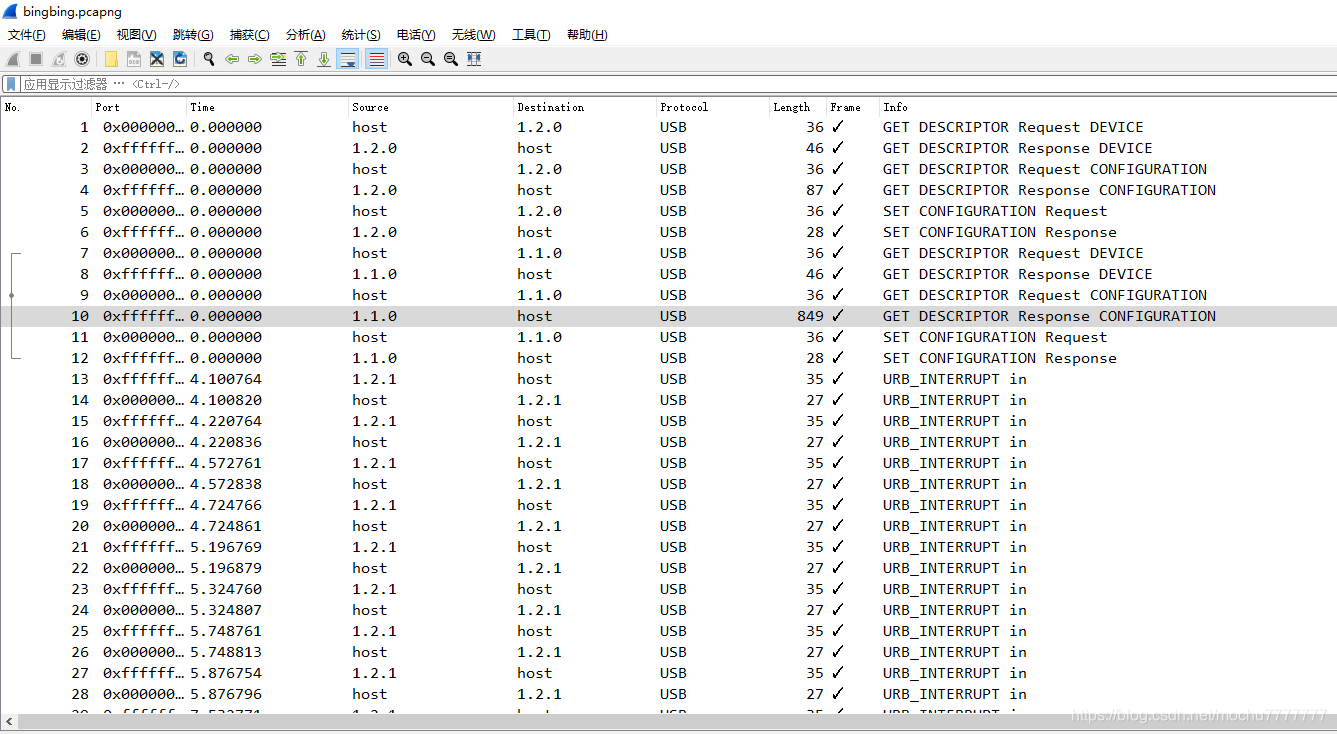Viewport: 1337px width, 734px height.
Task: Click the find packet magnifier icon
Action: click(209, 59)
